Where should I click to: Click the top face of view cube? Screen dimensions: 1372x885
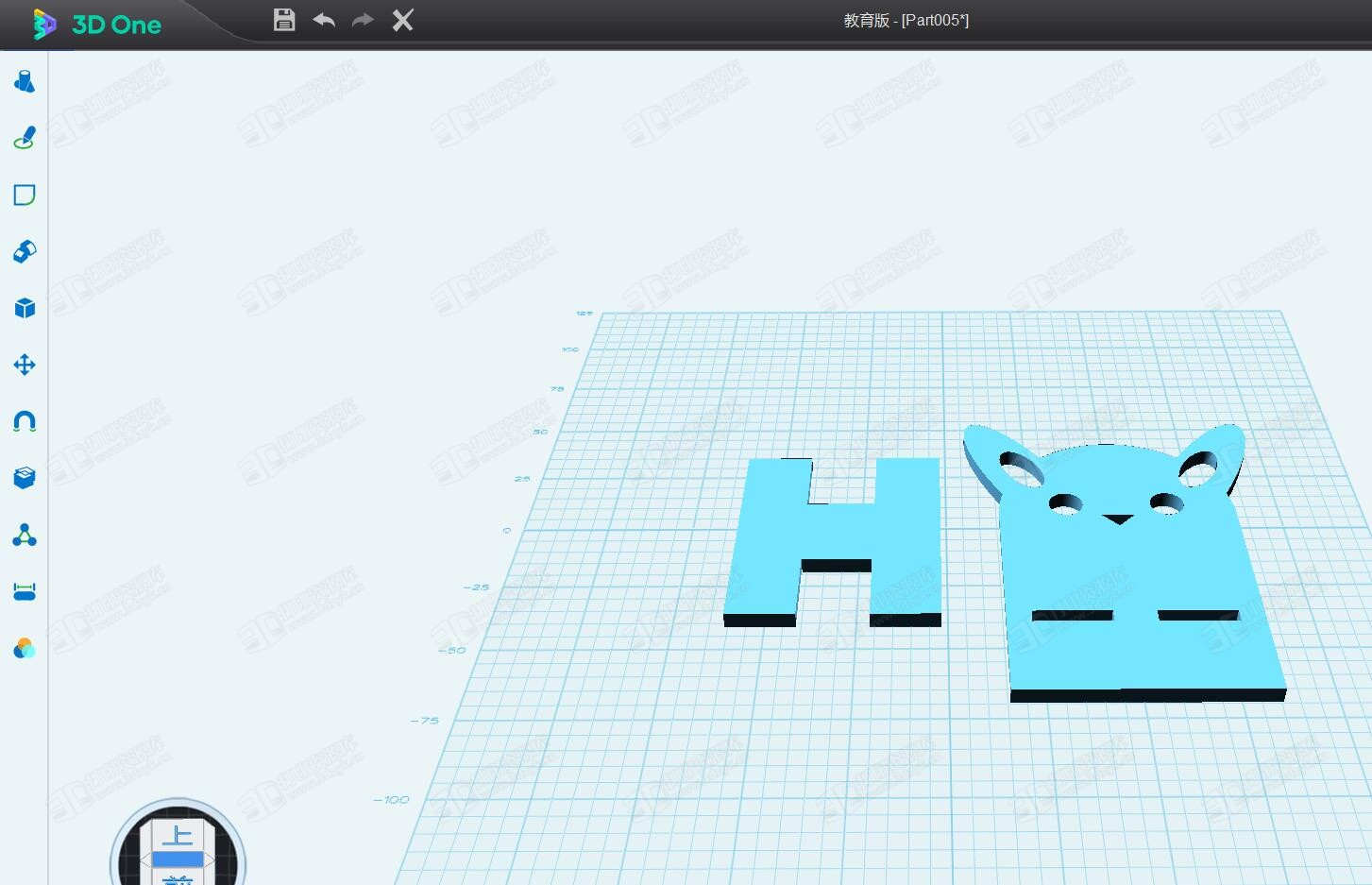178,837
